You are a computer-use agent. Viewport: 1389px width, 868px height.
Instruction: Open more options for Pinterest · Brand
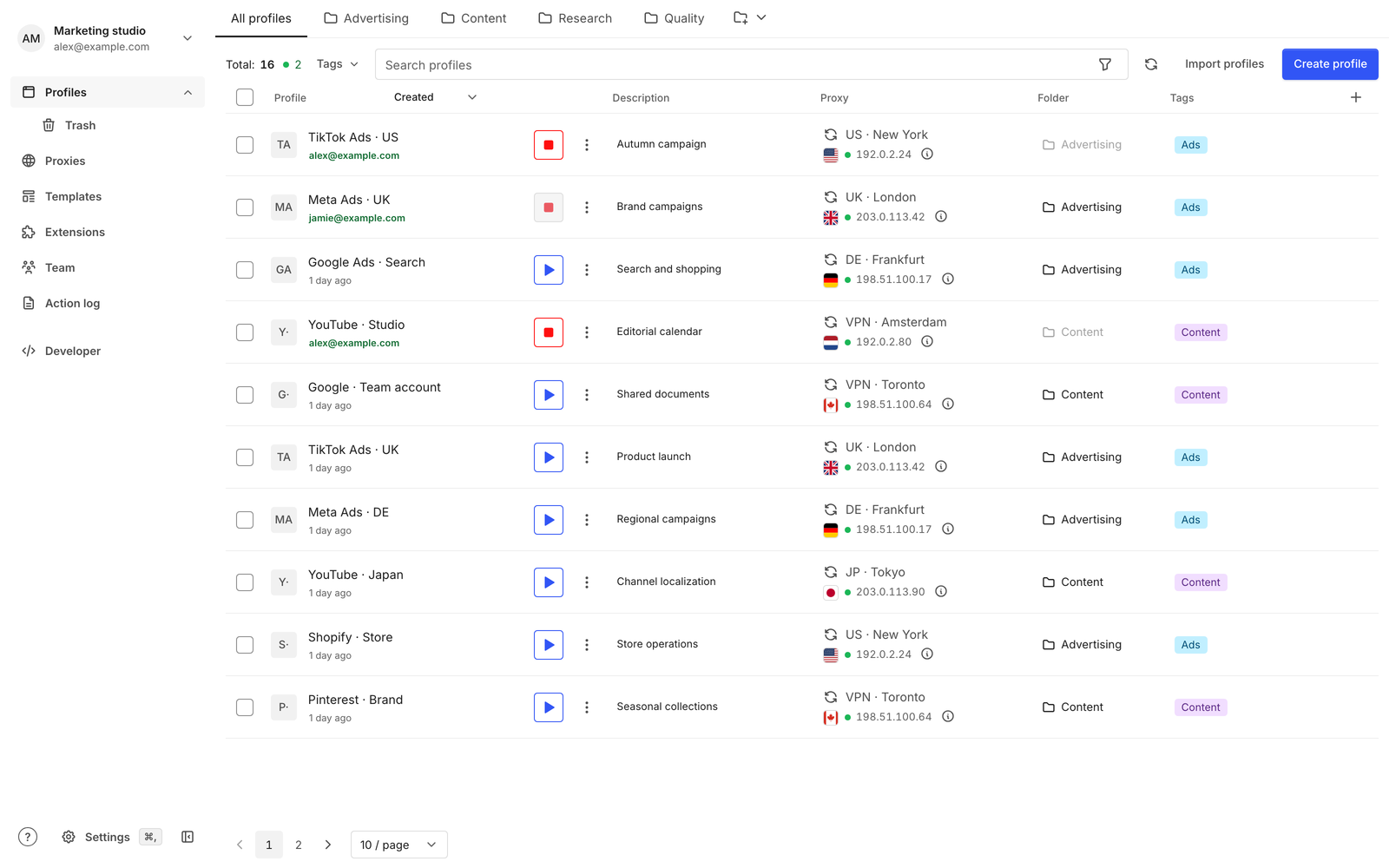587,707
